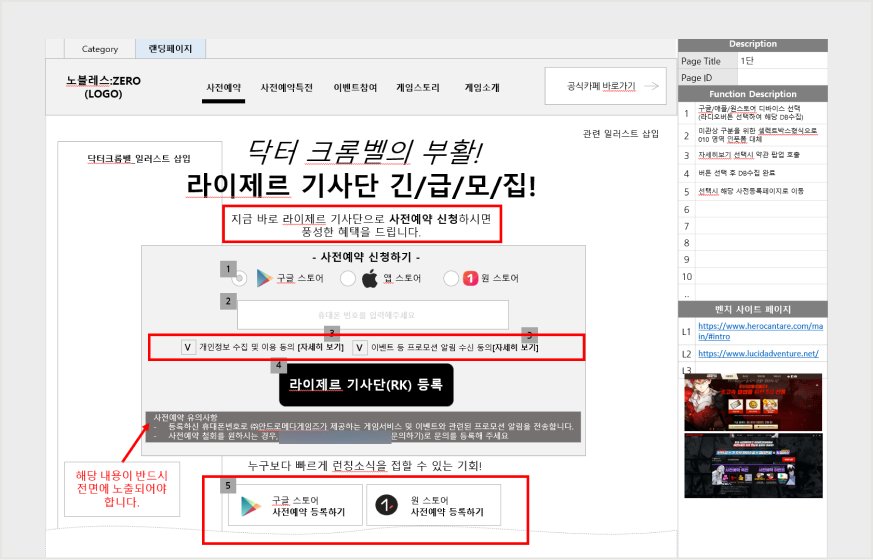
Task: Click description row 버튼 선택 후 DB수집 완료
Action: coord(753,173)
